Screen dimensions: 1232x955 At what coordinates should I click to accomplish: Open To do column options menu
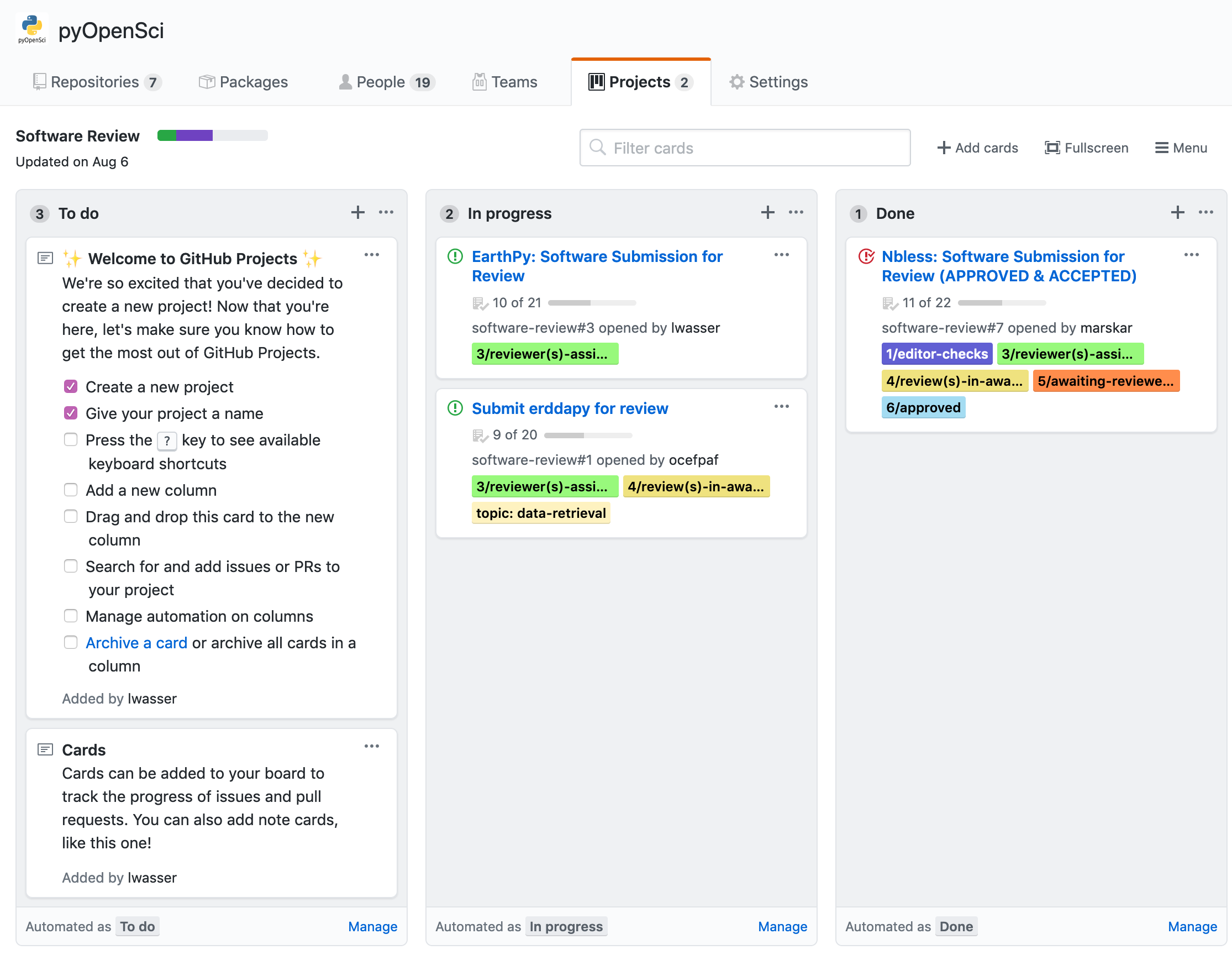click(386, 212)
